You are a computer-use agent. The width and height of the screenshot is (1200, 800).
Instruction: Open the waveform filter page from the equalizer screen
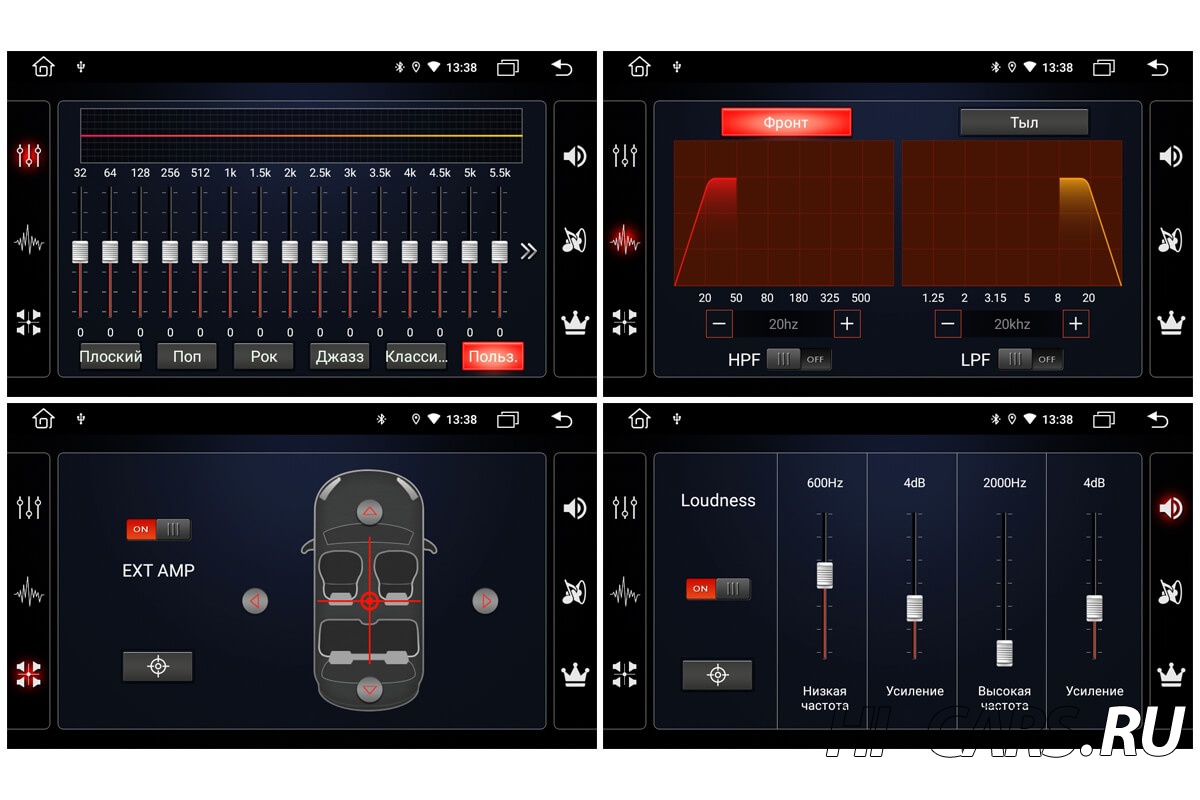(x=29, y=241)
